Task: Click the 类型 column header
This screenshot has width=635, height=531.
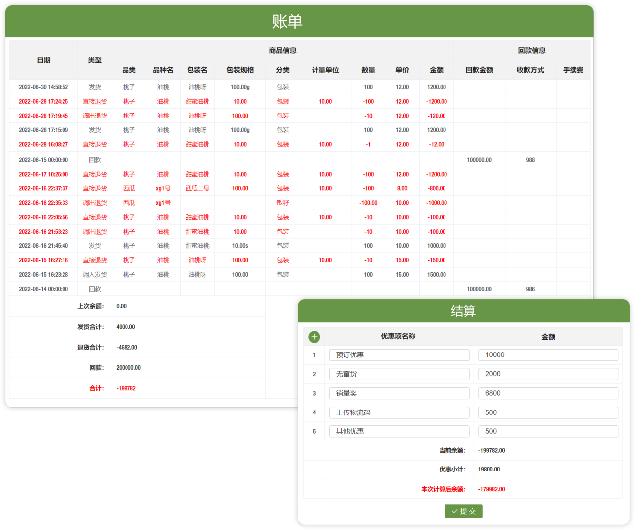Action: pos(95,60)
